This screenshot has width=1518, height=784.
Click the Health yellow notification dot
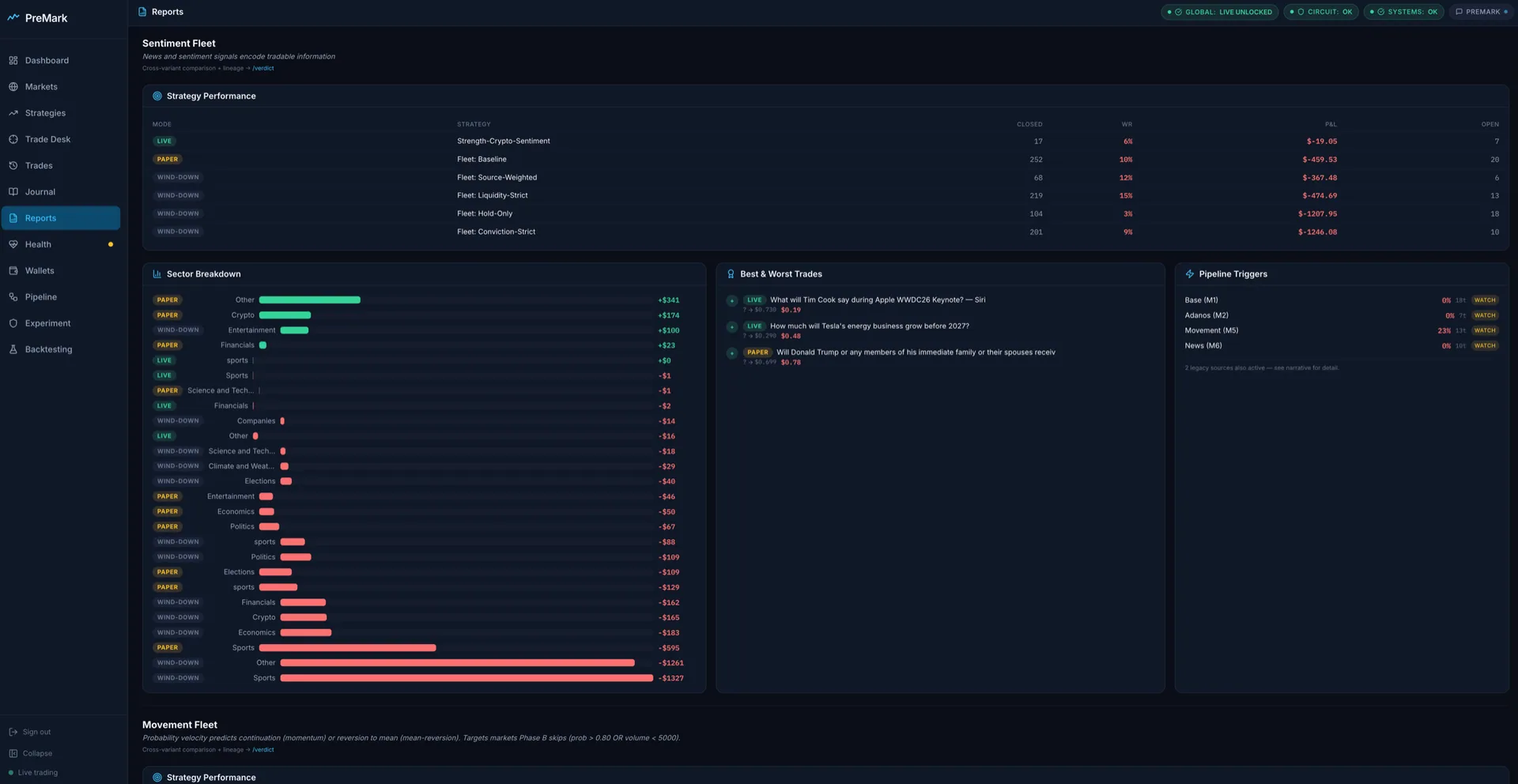point(111,244)
